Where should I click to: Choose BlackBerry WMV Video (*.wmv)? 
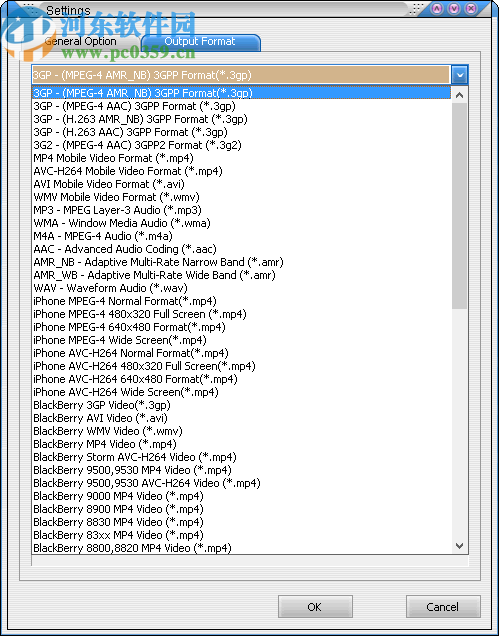pos(241,431)
